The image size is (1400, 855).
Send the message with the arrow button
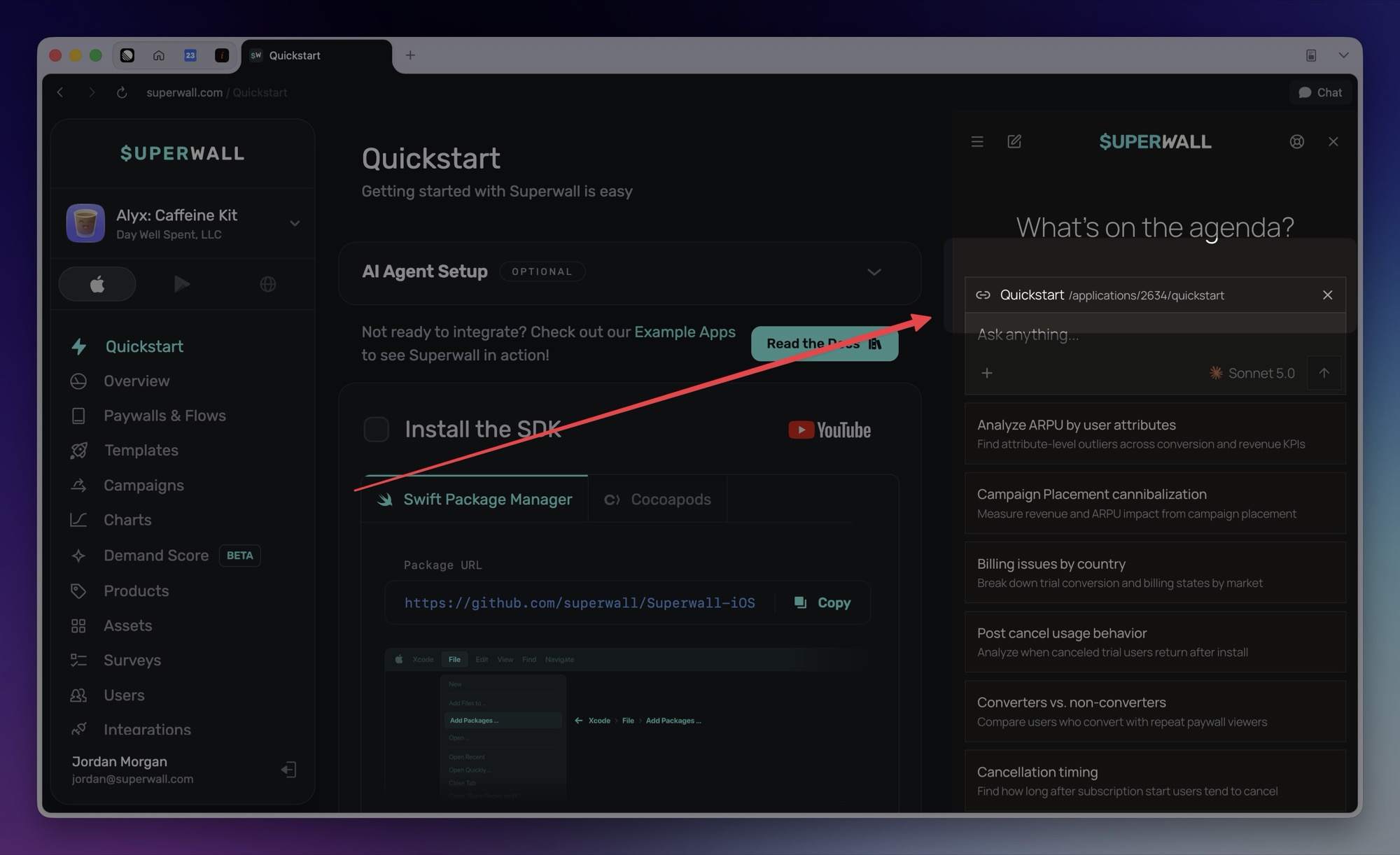(x=1324, y=373)
